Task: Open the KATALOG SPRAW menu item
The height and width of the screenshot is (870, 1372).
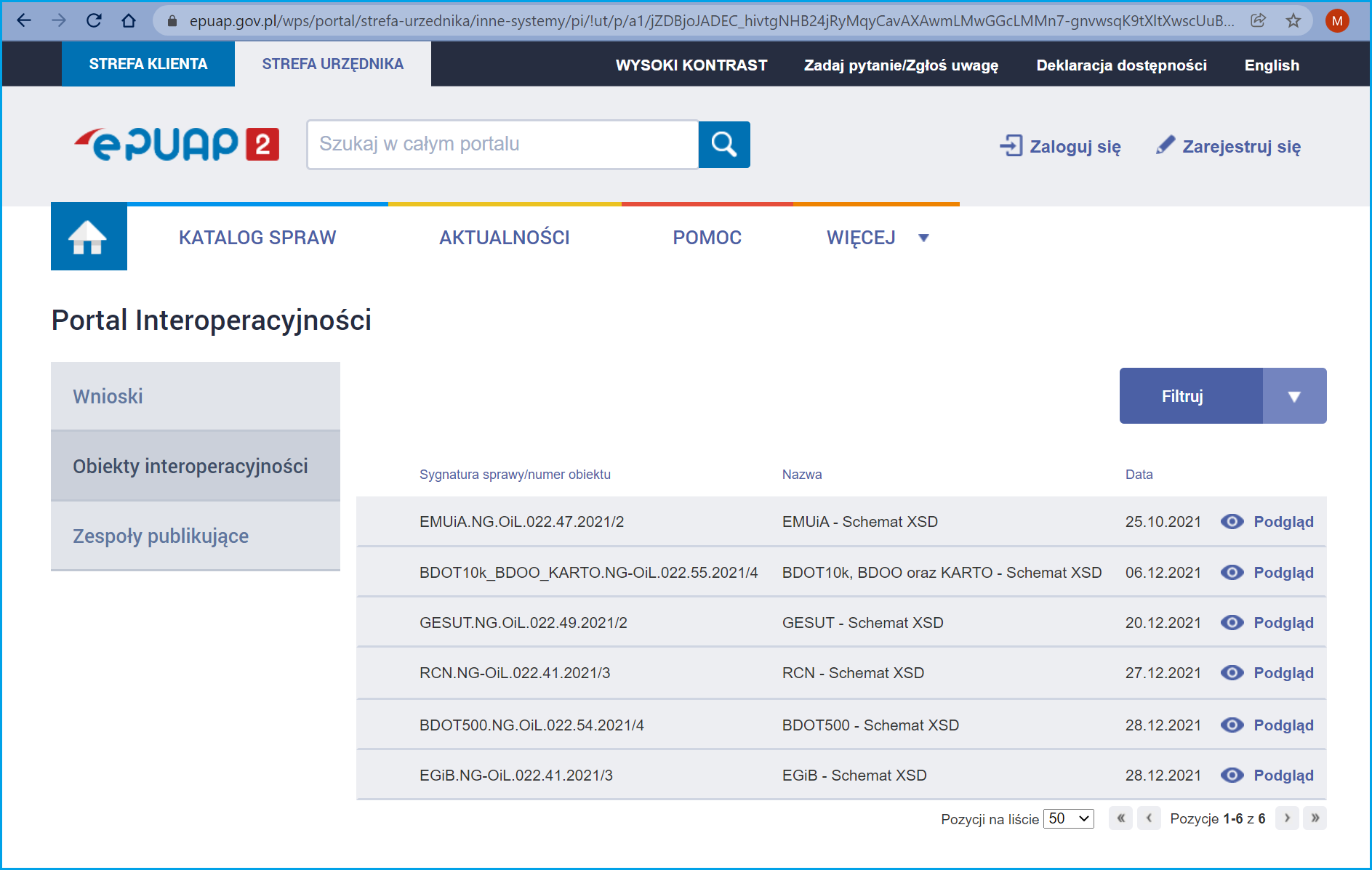Action: tap(257, 238)
